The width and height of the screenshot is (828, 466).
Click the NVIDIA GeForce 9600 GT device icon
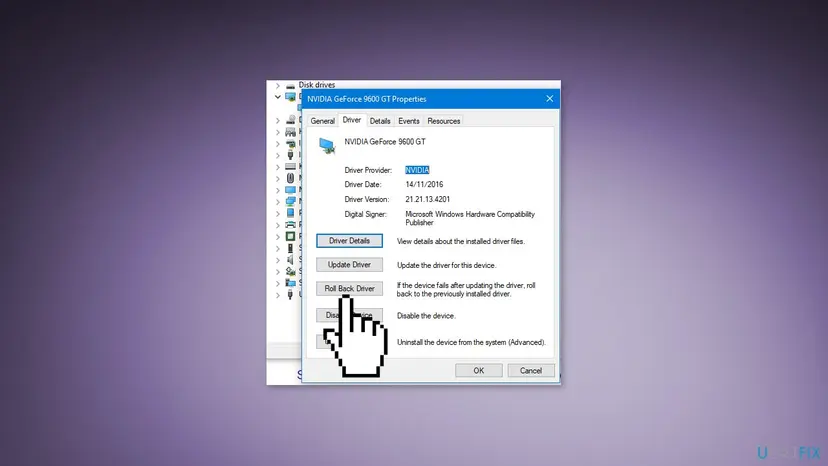tap(327, 145)
